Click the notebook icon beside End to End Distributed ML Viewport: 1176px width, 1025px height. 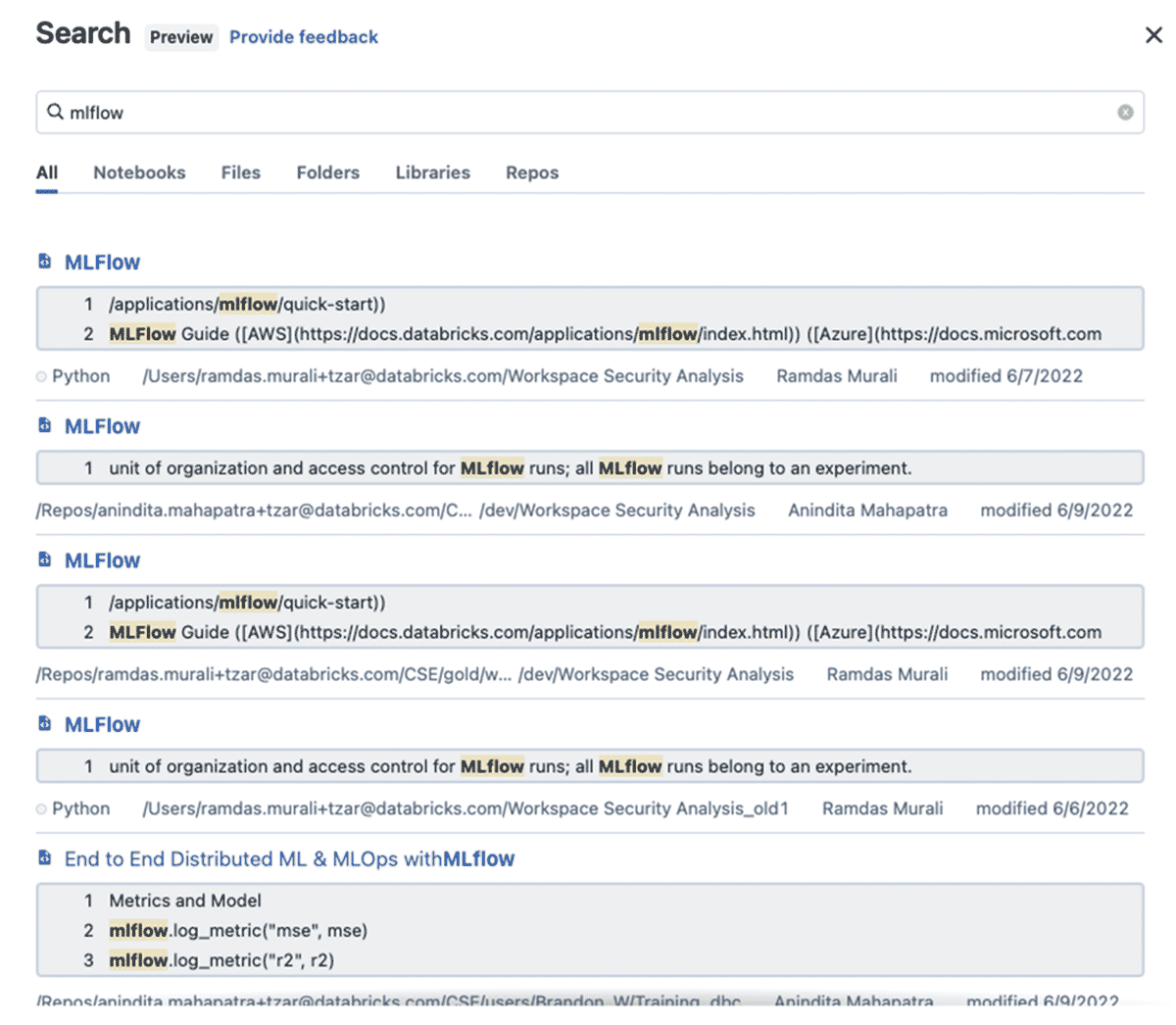click(44, 858)
